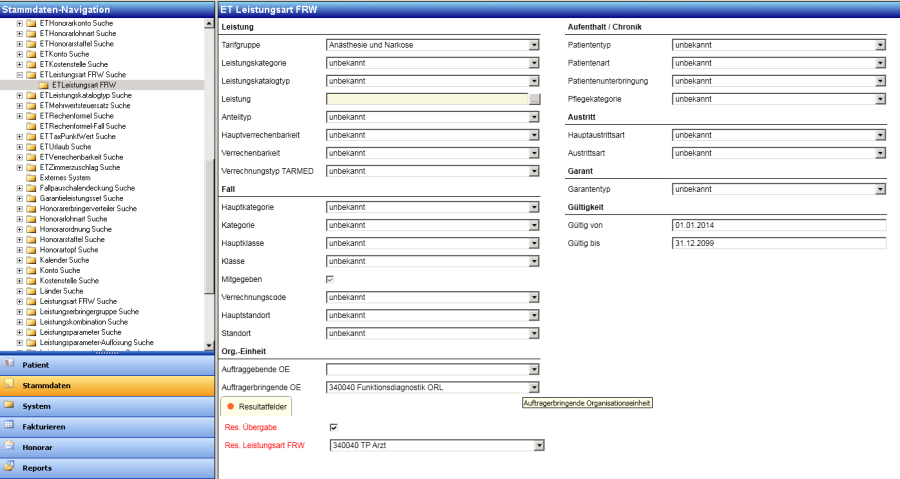The image size is (900, 479).
Task: Open the Honorar navigation section
Action: (x=107, y=447)
